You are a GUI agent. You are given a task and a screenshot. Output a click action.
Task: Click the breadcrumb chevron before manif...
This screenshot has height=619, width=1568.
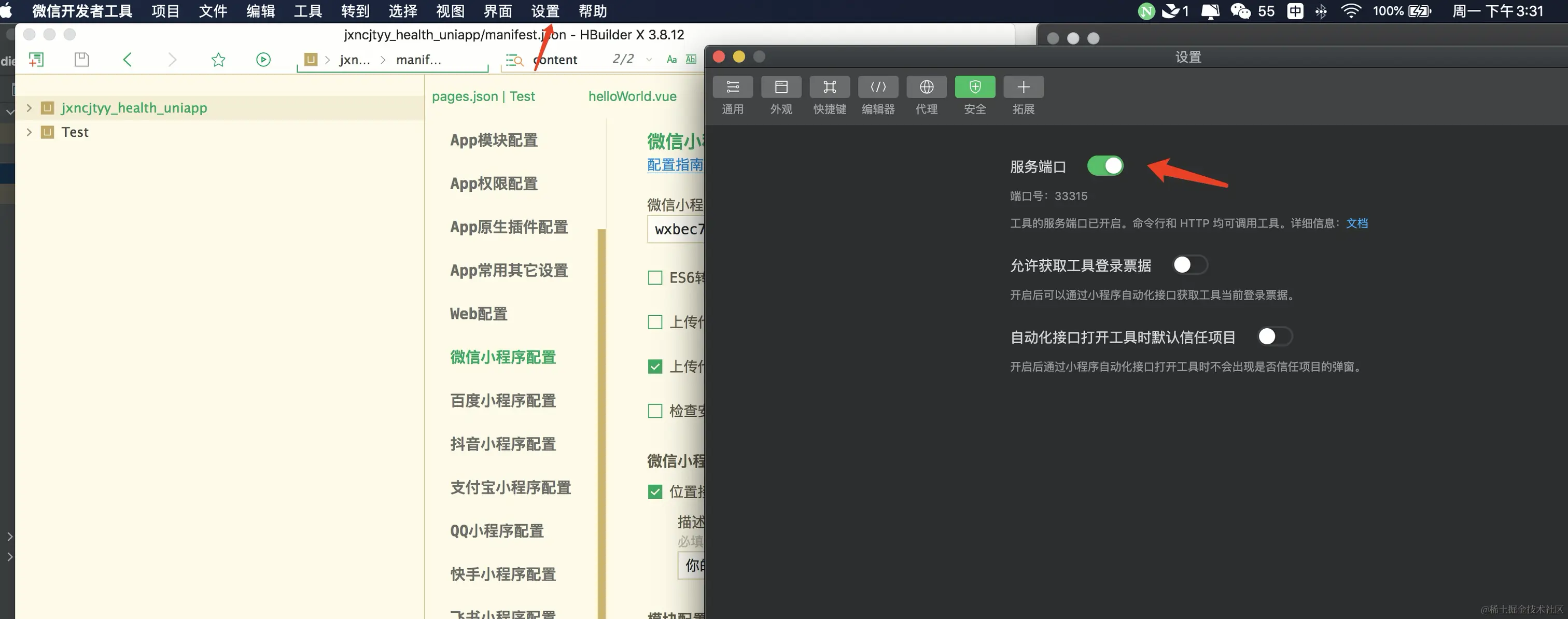(383, 60)
